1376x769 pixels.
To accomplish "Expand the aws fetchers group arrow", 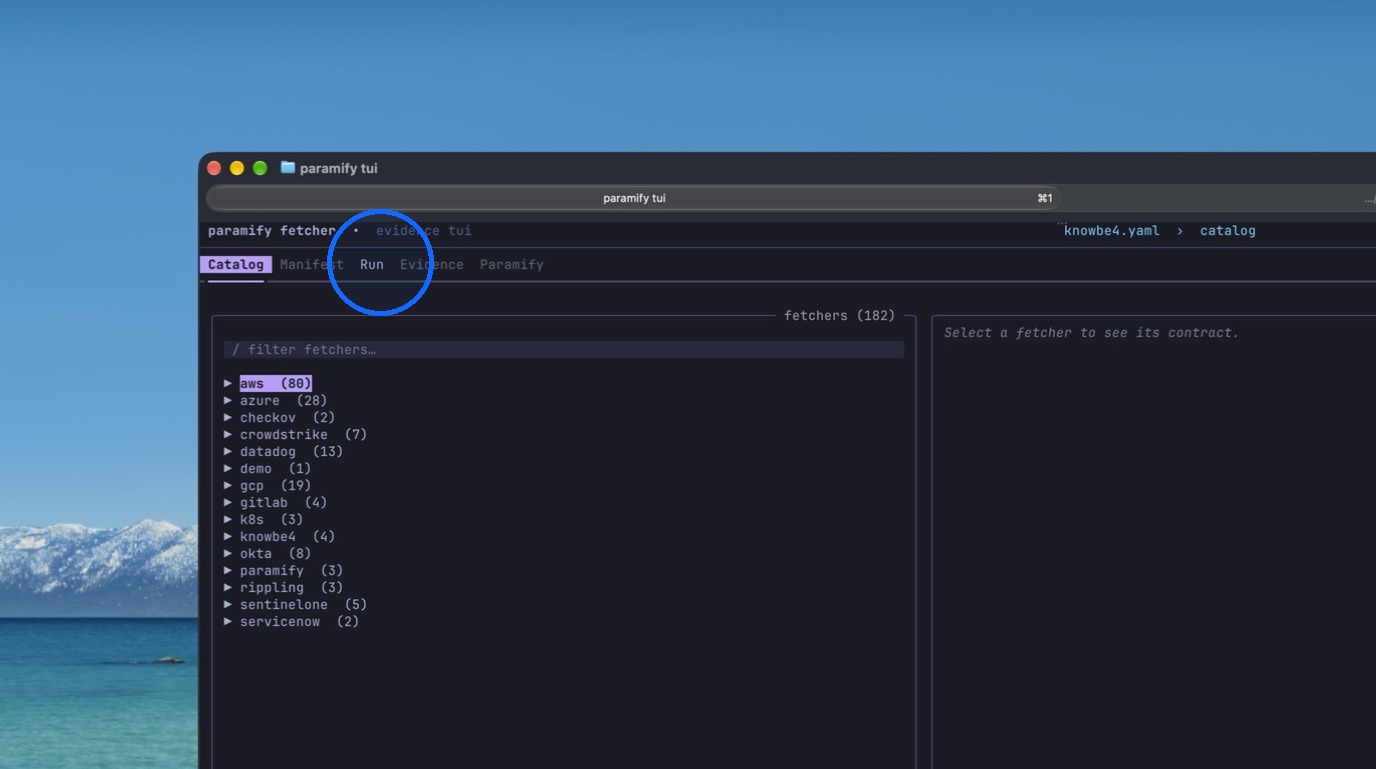I will click(x=228, y=383).
